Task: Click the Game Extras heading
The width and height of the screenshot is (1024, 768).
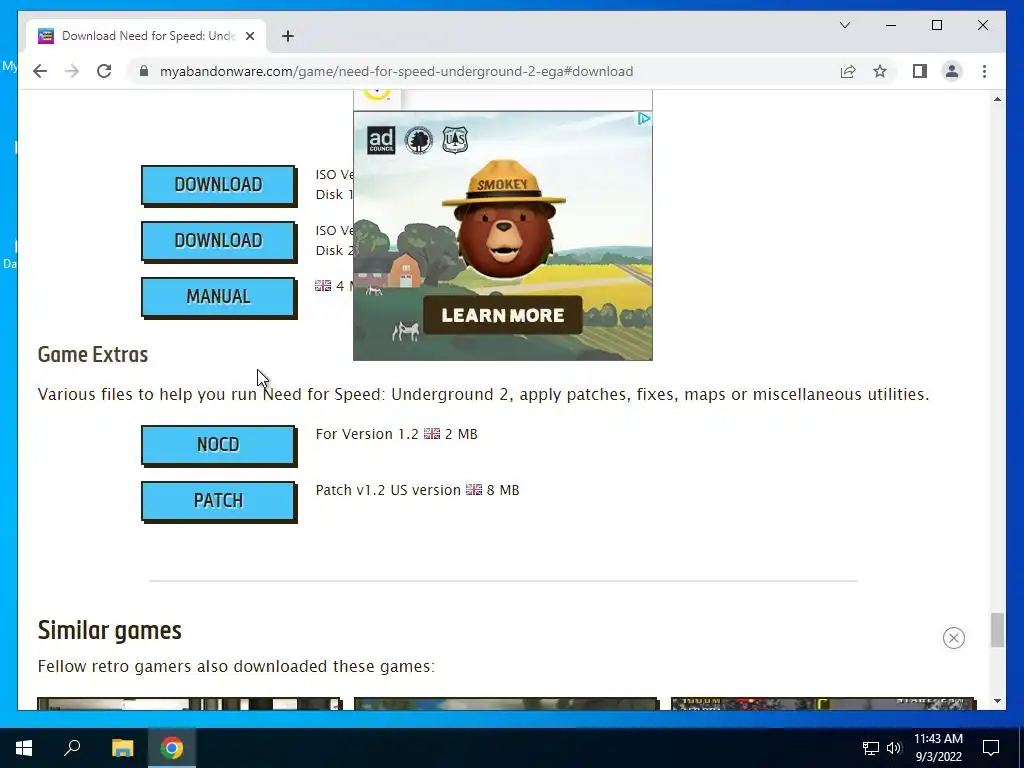Action: pos(93,355)
